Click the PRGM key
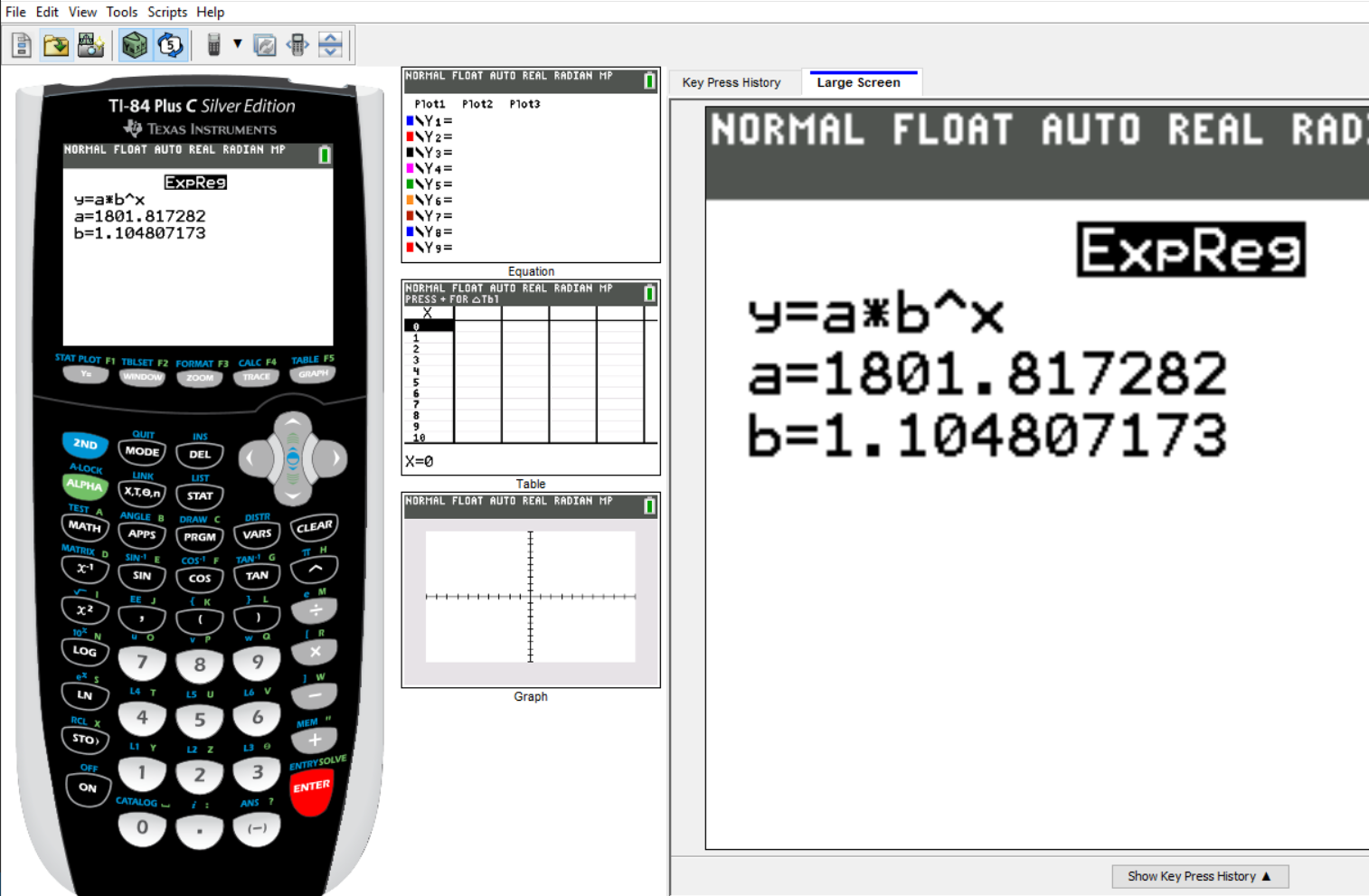 (x=200, y=537)
